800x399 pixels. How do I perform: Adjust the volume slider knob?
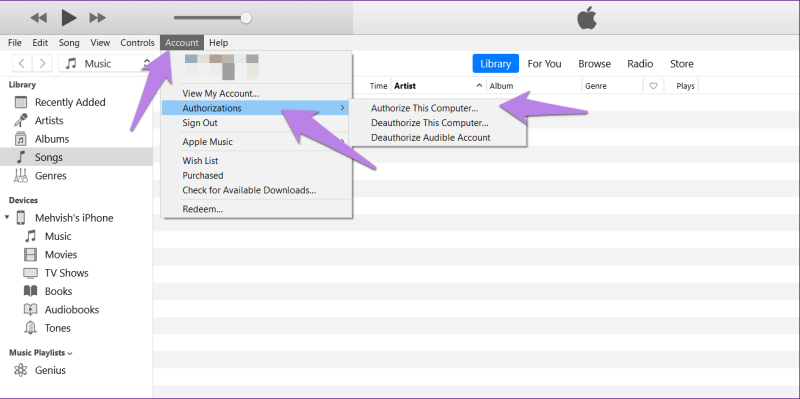tap(246, 18)
